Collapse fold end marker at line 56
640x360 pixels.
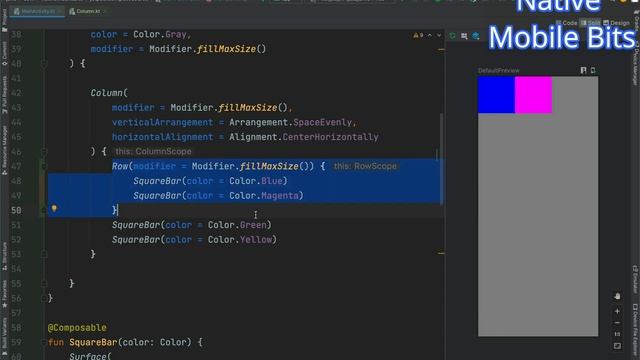pyautogui.click(x=44, y=298)
